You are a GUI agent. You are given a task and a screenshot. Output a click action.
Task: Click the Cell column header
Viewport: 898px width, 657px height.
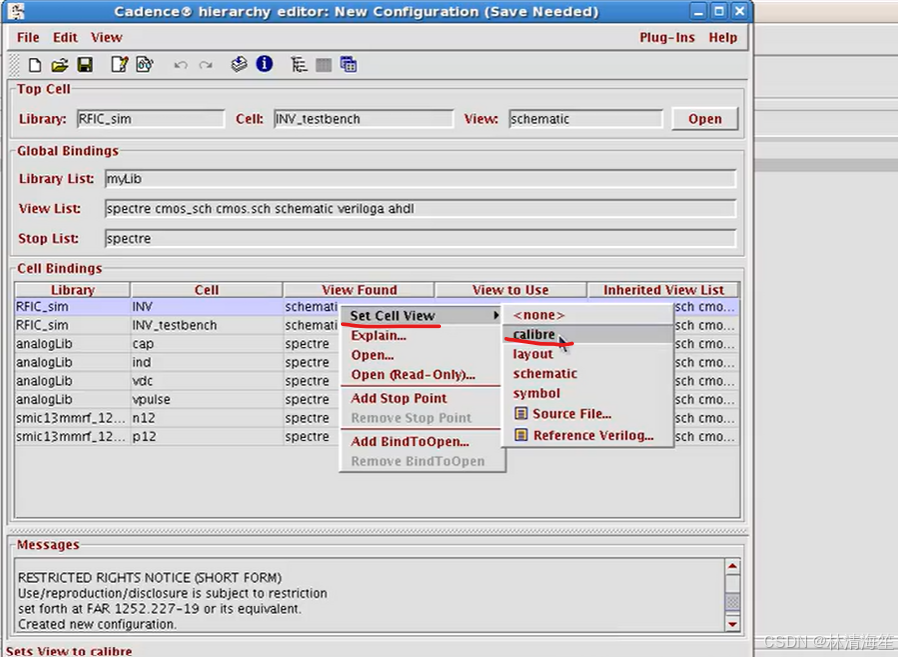pyautogui.click(x=207, y=290)
